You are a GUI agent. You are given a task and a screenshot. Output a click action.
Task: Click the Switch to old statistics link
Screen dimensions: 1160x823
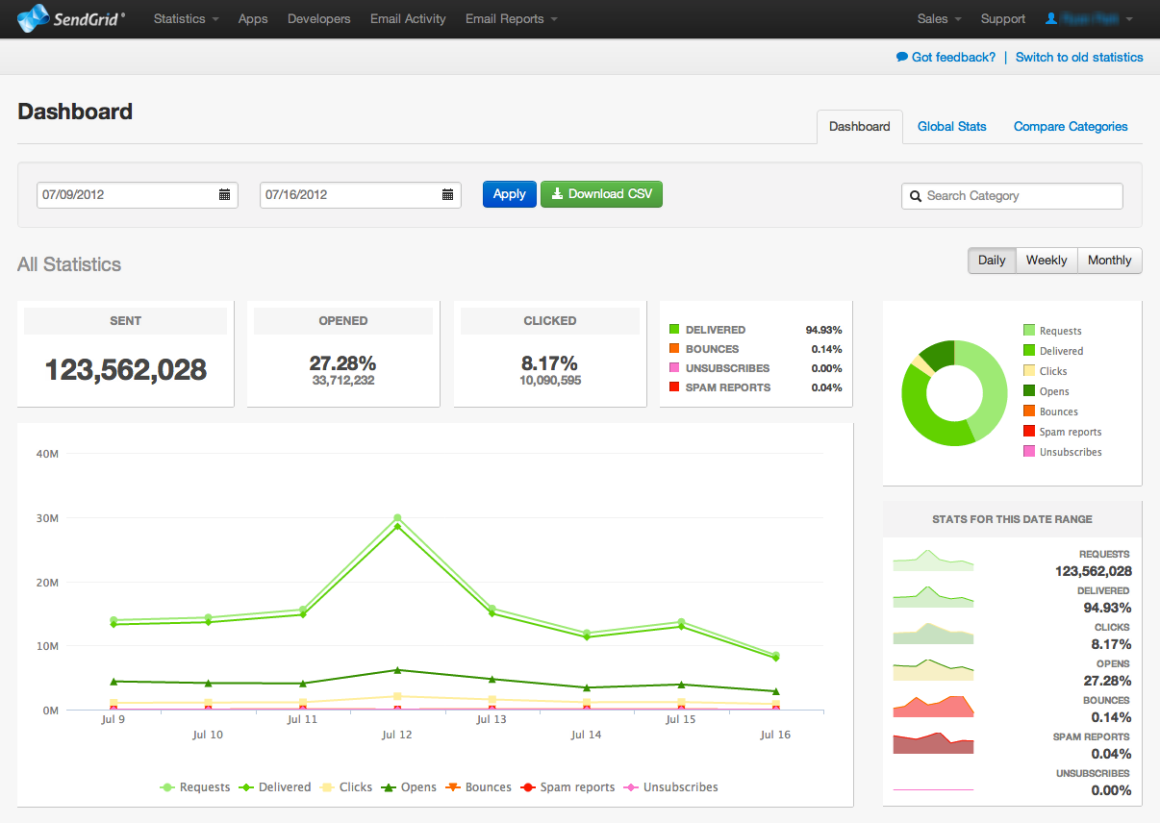pos(1079,57)
